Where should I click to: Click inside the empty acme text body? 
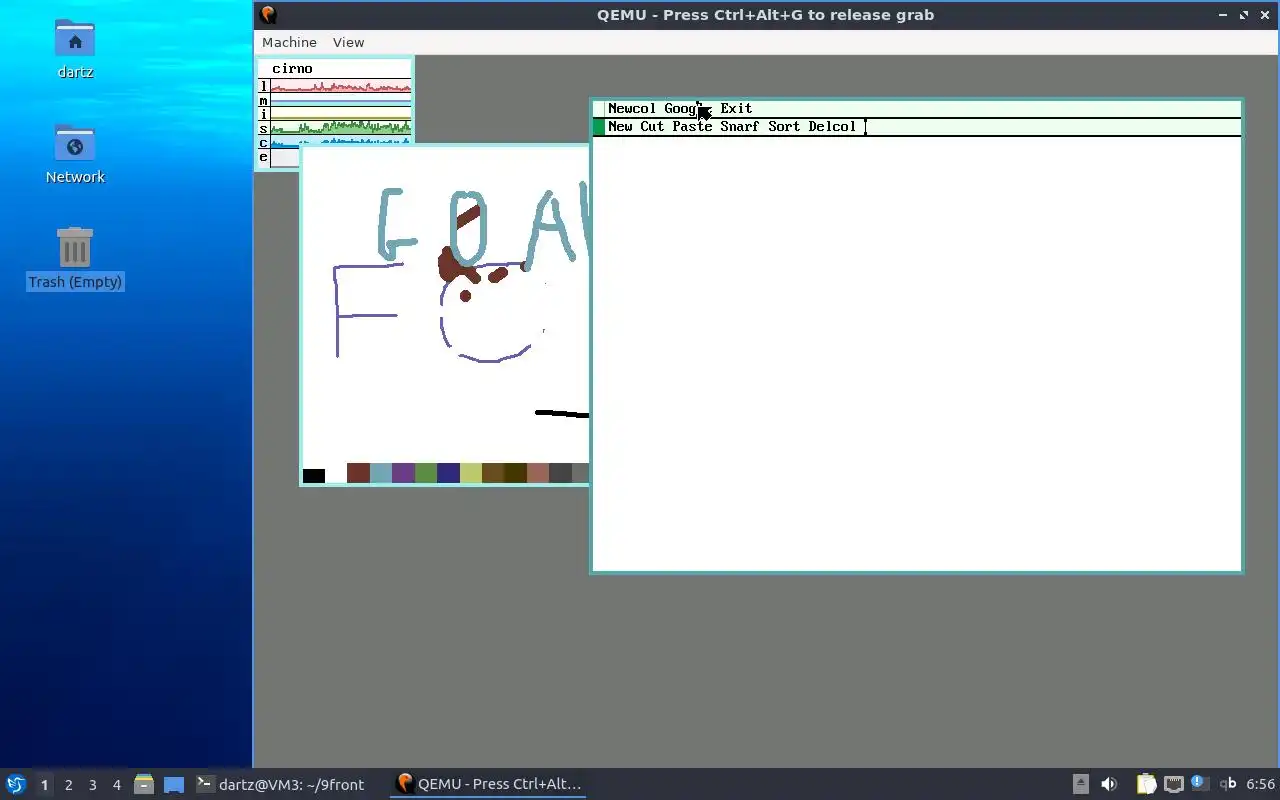pos(916,352)
